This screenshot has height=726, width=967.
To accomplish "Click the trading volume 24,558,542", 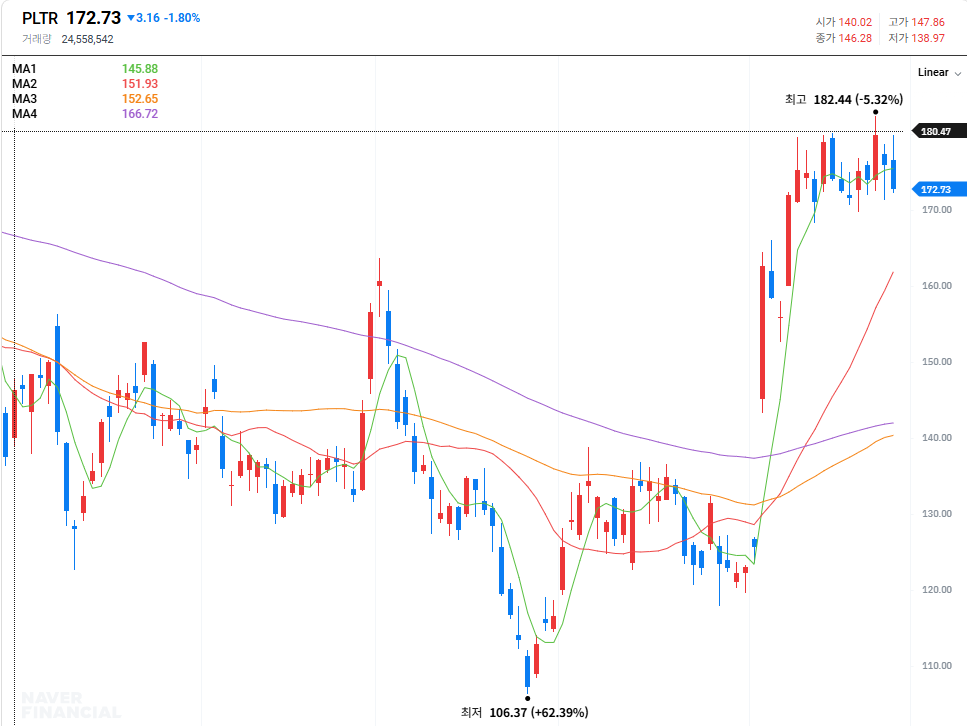I will click(x=88, y=39).
